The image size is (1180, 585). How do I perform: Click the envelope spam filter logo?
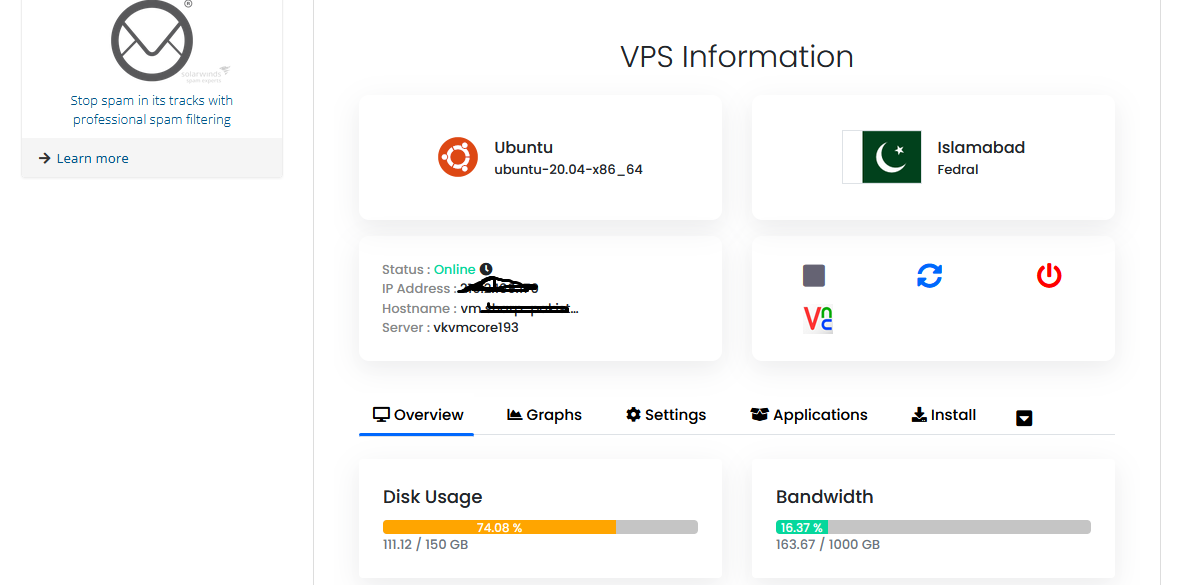[152, 40]
